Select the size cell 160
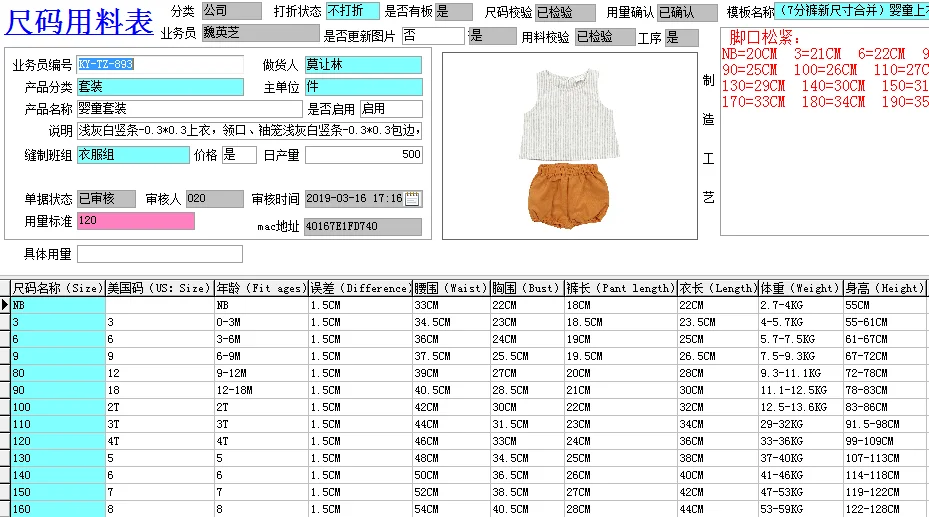 58,509
